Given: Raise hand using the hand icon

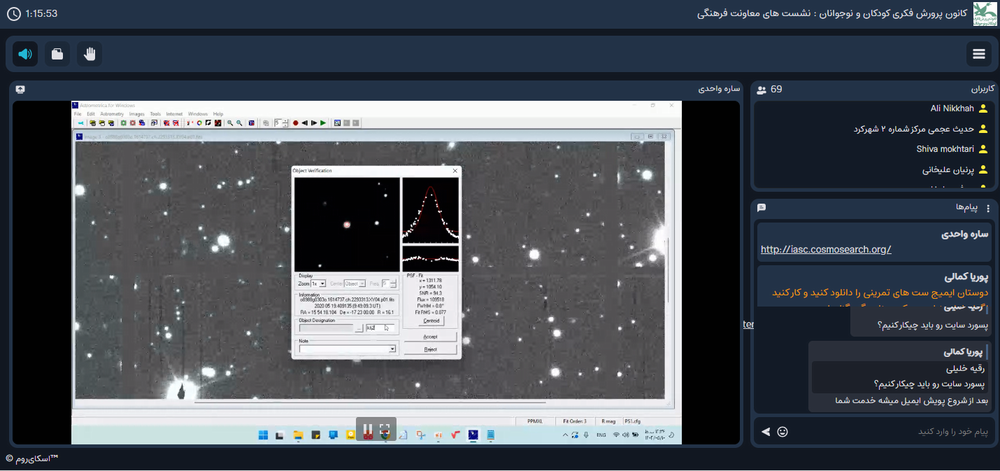Looking at the screenshot, I should (89, 54).
